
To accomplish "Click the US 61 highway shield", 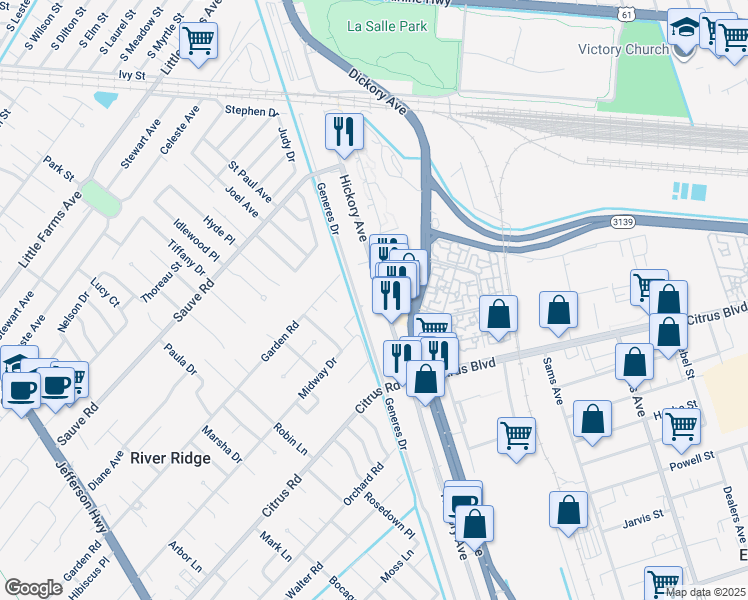I will coord(626,15).
